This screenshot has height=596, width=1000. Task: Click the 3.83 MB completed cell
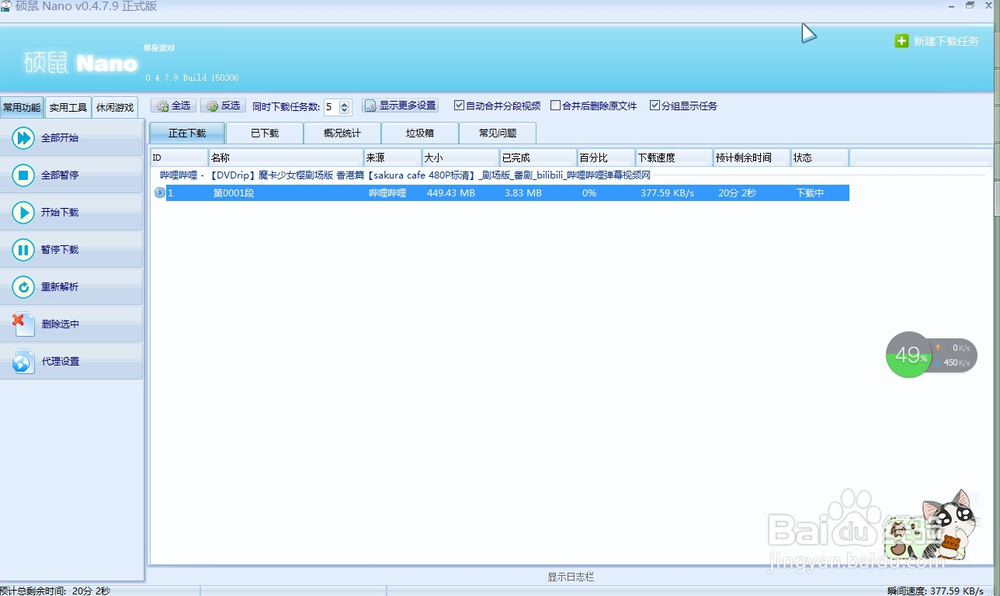coord(523,193)
